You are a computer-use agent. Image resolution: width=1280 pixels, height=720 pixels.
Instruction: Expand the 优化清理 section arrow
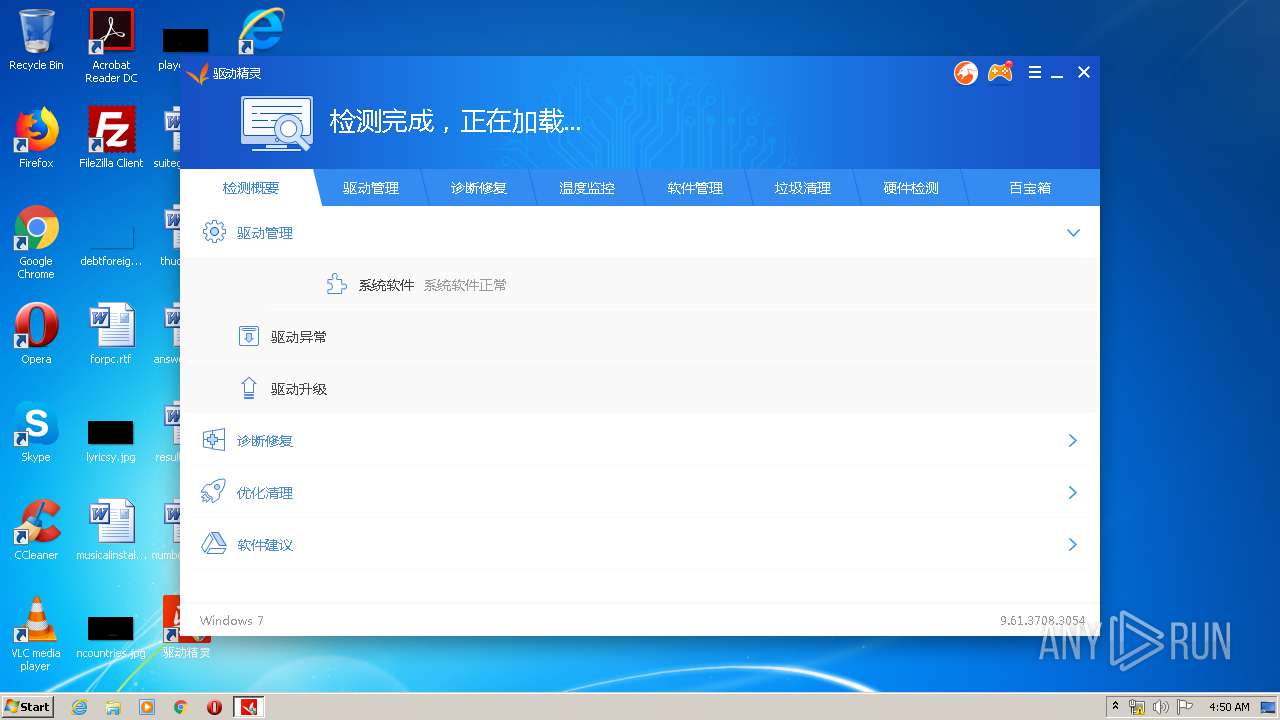click(1073, 492)
